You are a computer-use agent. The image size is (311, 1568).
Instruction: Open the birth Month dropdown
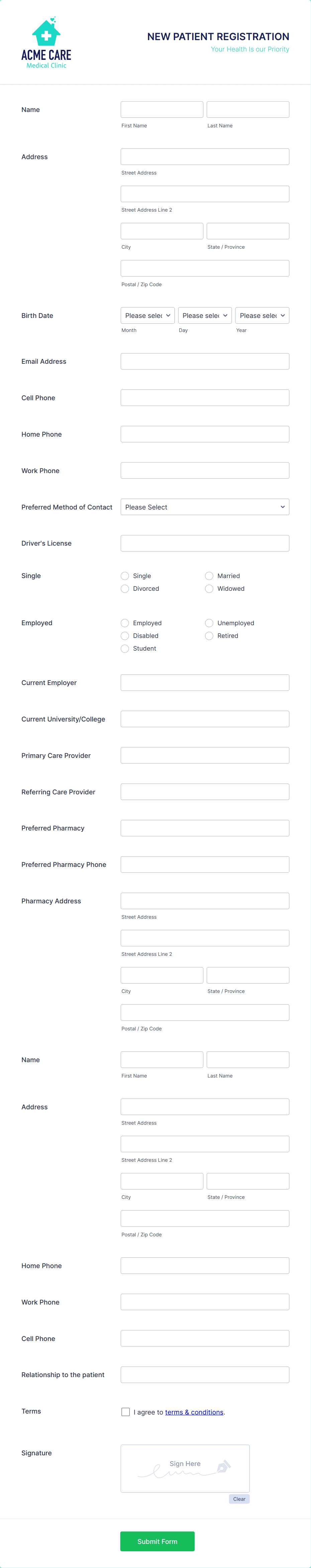(147, 315)
